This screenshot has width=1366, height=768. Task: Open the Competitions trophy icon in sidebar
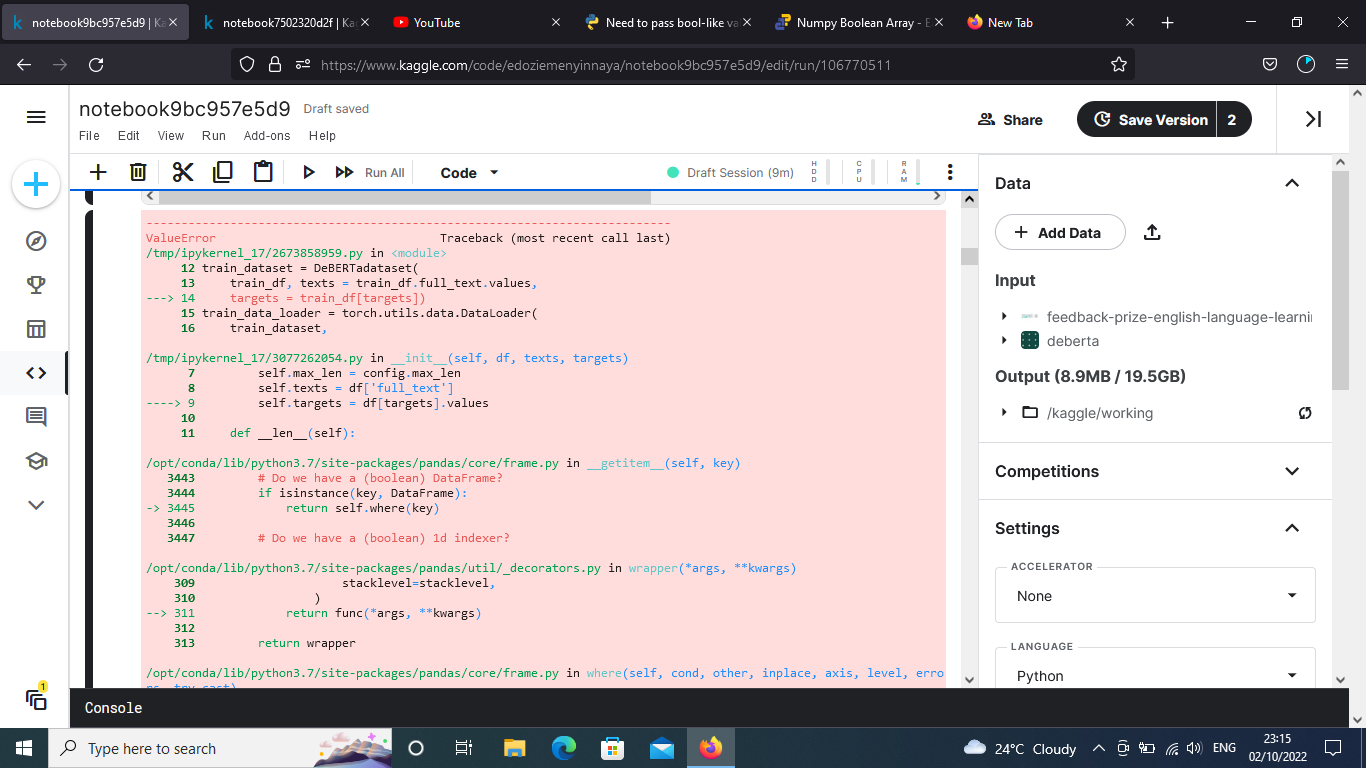[36, 285]
